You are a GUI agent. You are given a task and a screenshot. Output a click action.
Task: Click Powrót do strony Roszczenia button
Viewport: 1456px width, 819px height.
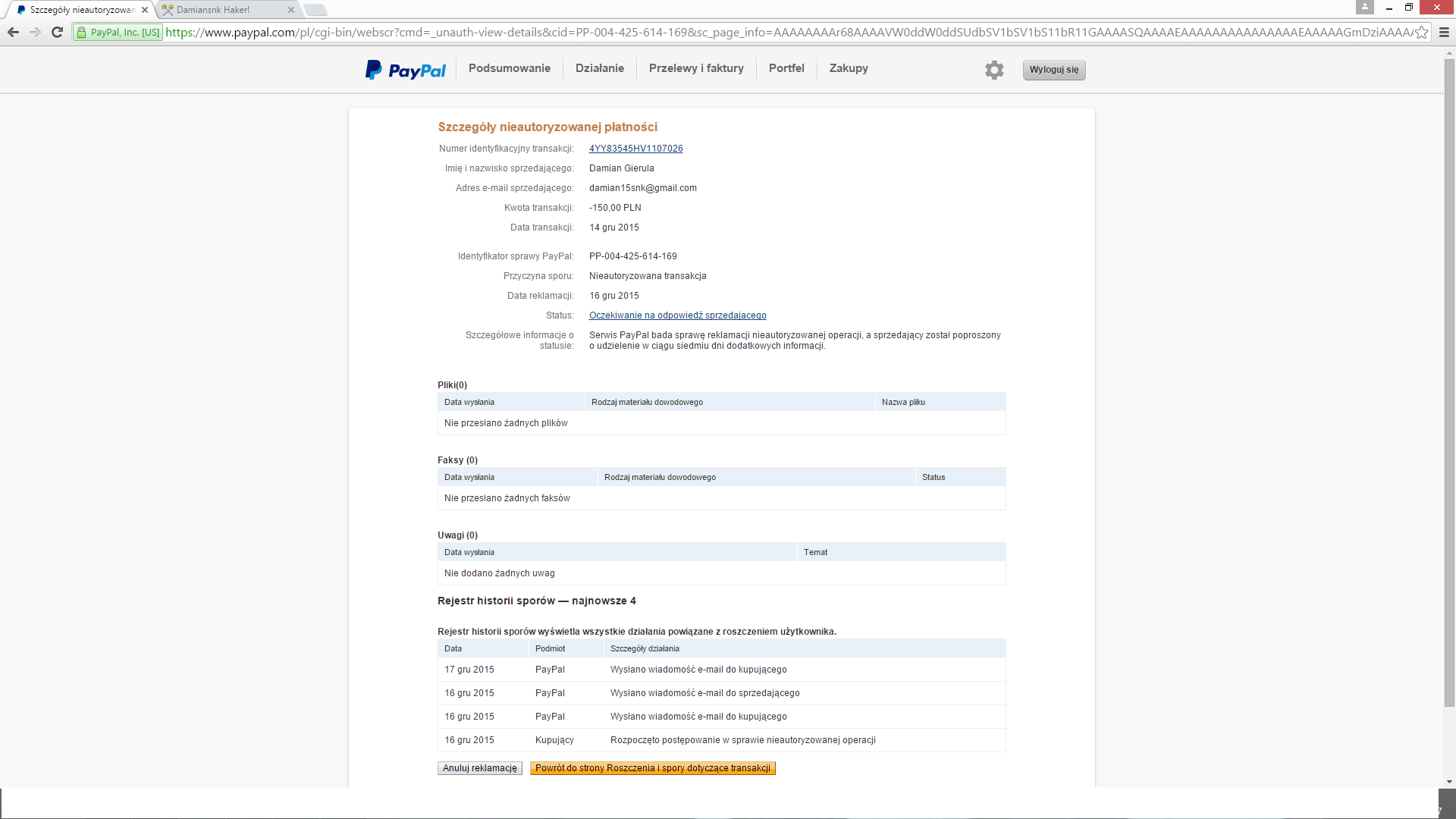point(652,768)
